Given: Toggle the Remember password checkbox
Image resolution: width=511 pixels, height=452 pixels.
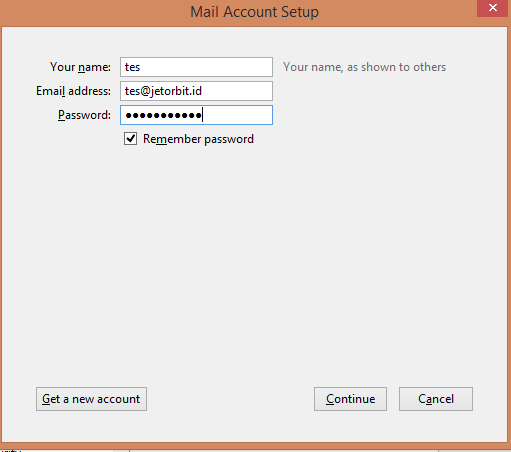Looking at the screenshot, I should 130,138.
